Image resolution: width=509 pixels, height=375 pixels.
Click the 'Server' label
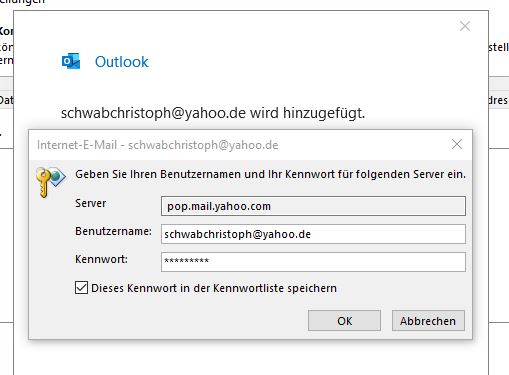coord(91,203)
